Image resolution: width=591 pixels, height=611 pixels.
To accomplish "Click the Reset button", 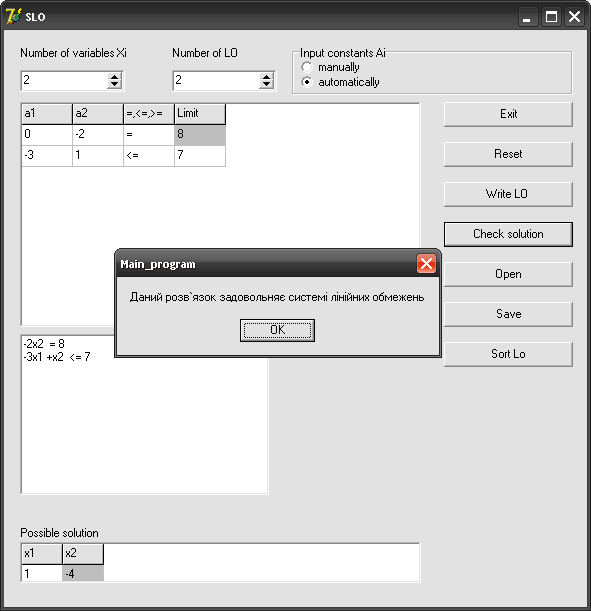I will pos(508,154).
